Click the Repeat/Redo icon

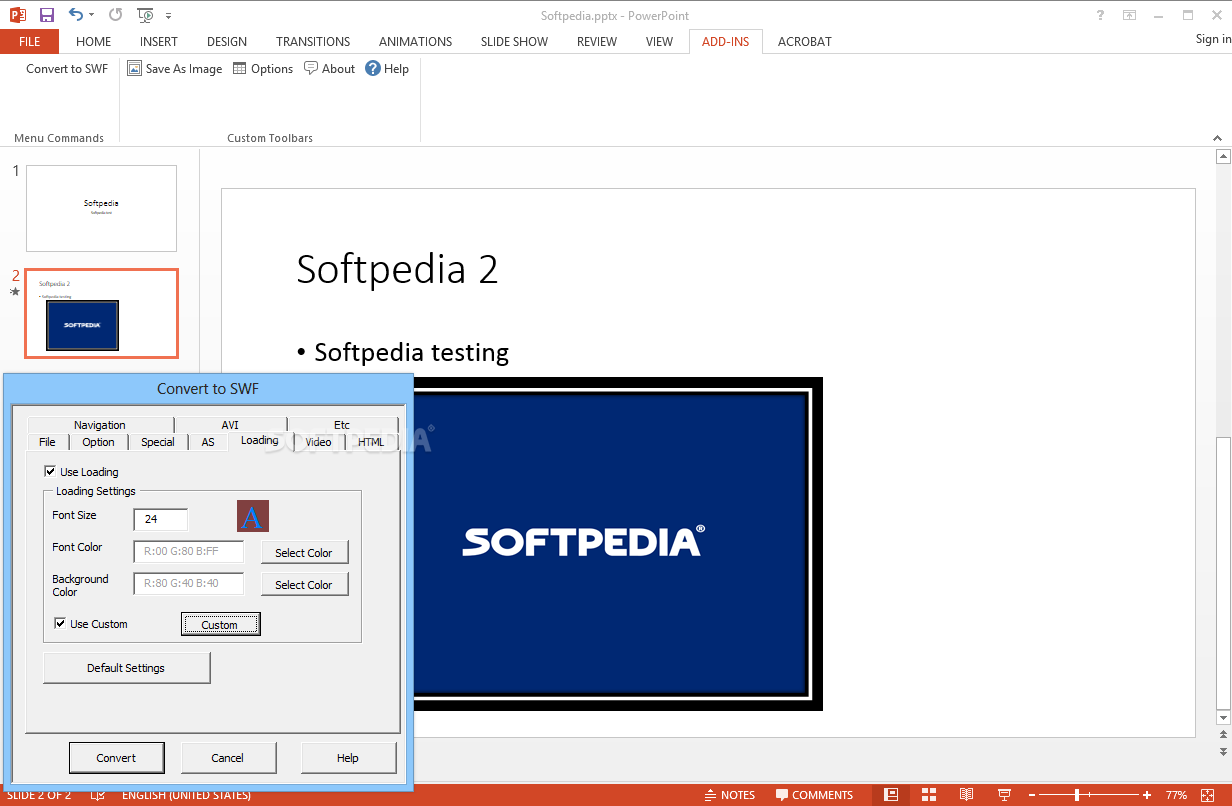[116, 15]
